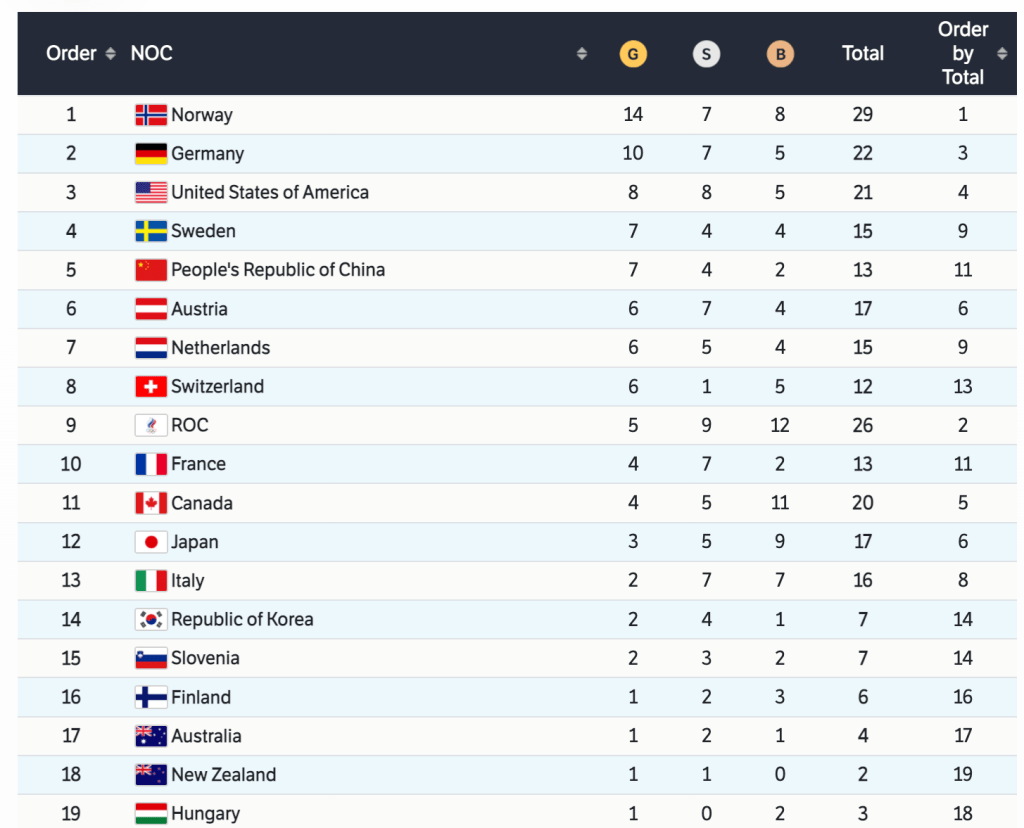
Task: Select the Netherlands country name
Action: pyautogui.click(x=220, y=348)
